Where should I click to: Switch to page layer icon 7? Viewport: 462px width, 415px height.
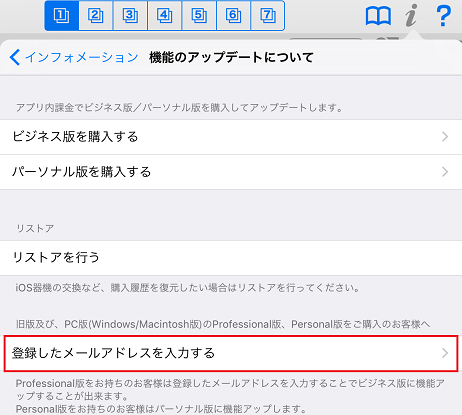point(268,16)
